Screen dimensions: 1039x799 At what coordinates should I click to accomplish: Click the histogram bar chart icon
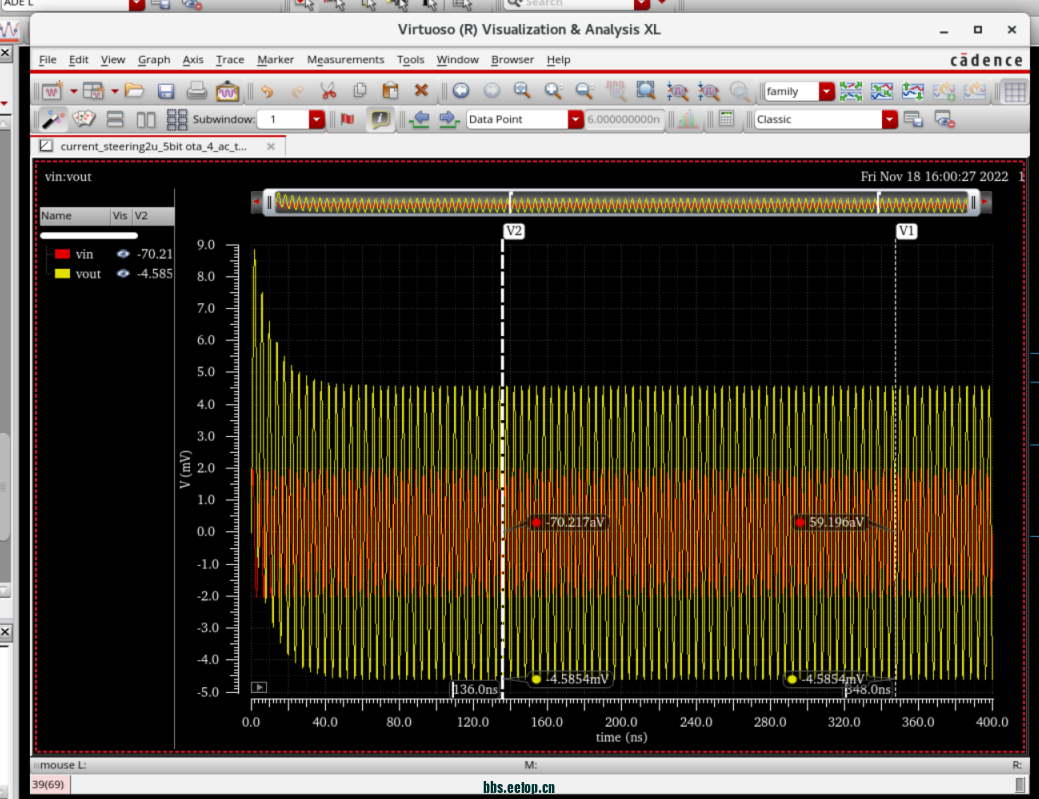(x=688, y=119)
